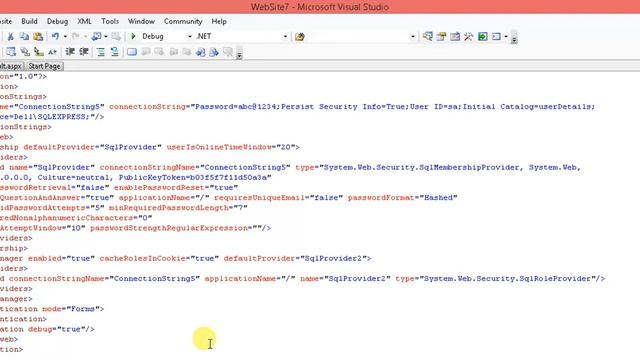
Task: Click the Copy icon in toolbar
Action: click(x=24, y=37)
